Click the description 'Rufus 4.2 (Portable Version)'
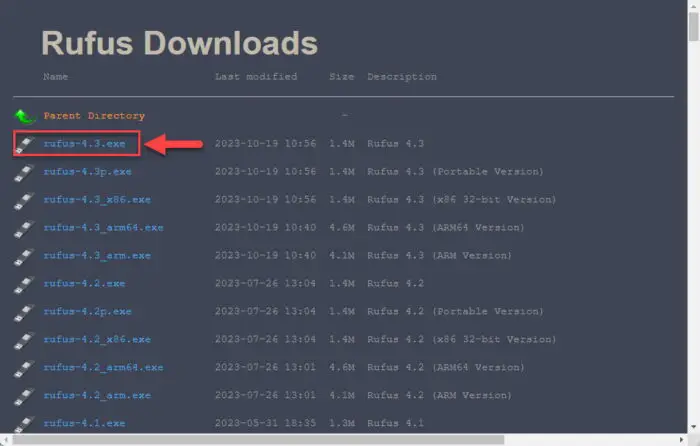This screenshot has width=700, height=446. pos(455,311)
